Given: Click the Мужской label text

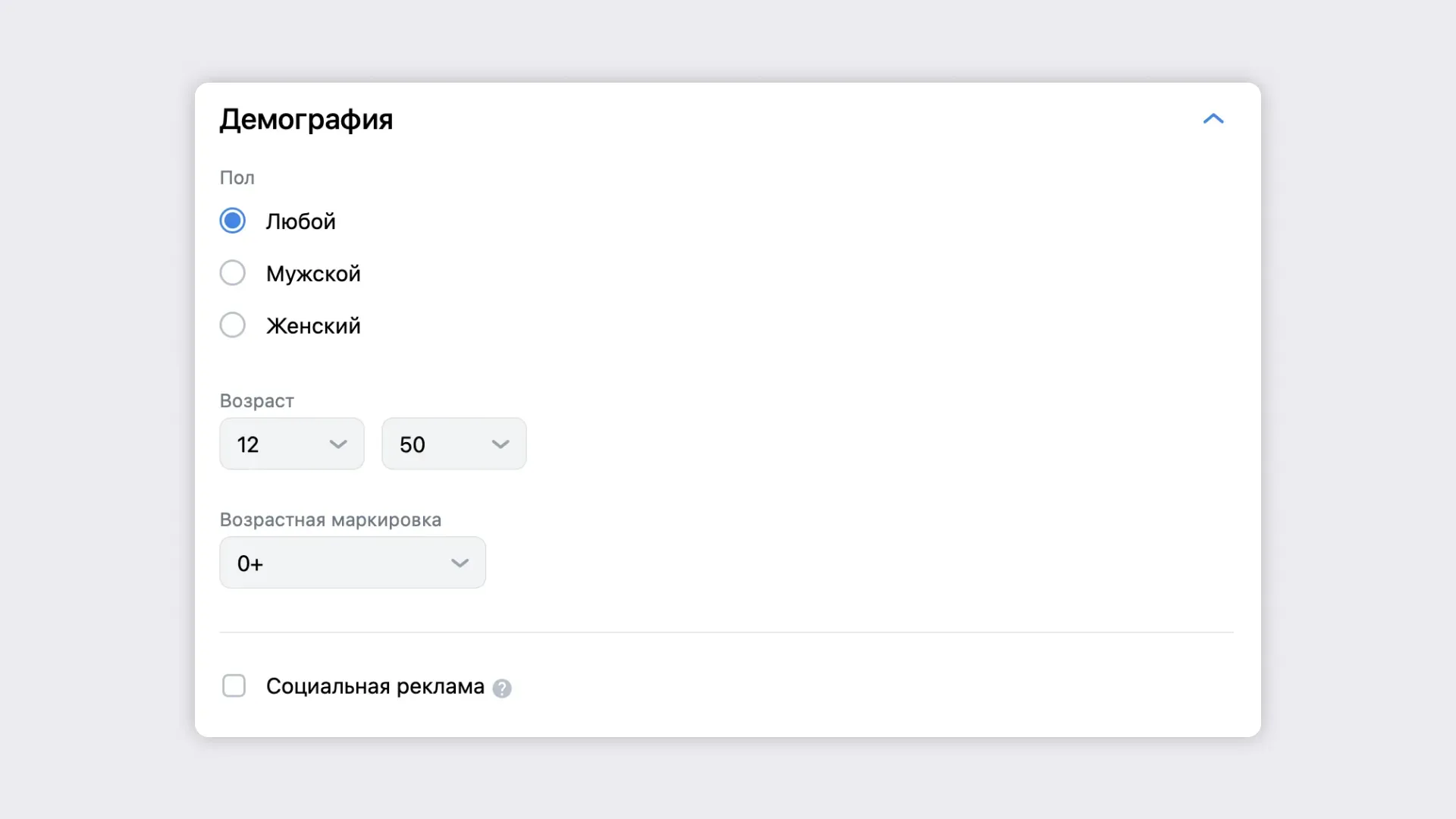Looking at the screenshot, I should (313, 274).
